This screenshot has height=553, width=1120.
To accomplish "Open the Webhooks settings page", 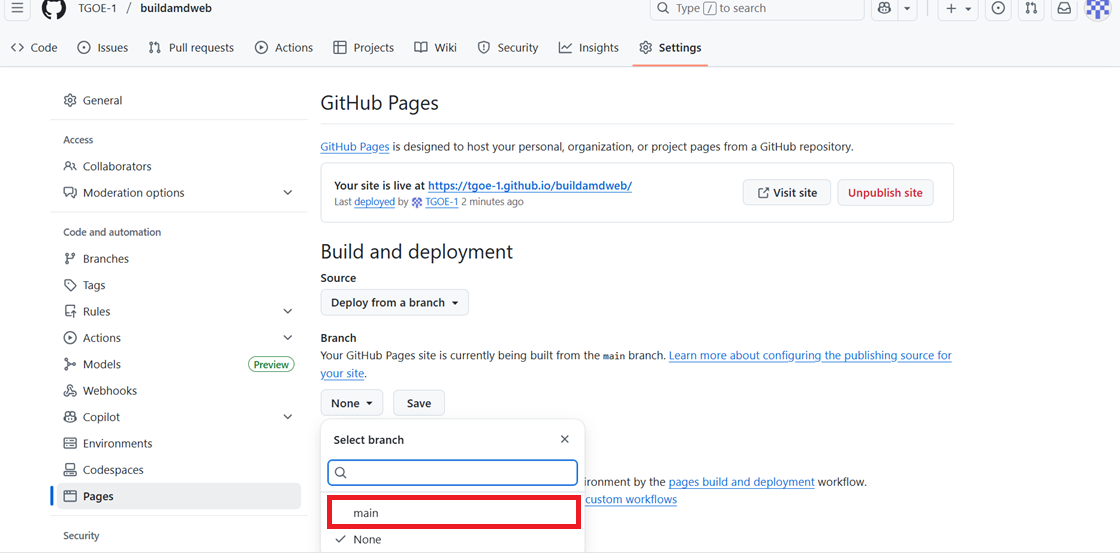I will 109,391.
